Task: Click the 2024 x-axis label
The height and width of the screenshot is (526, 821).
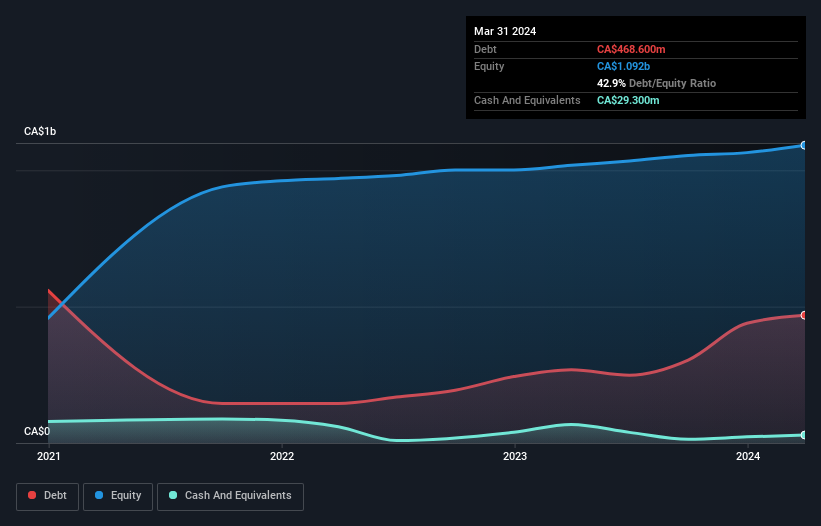Action: click(x=748, y=456)
